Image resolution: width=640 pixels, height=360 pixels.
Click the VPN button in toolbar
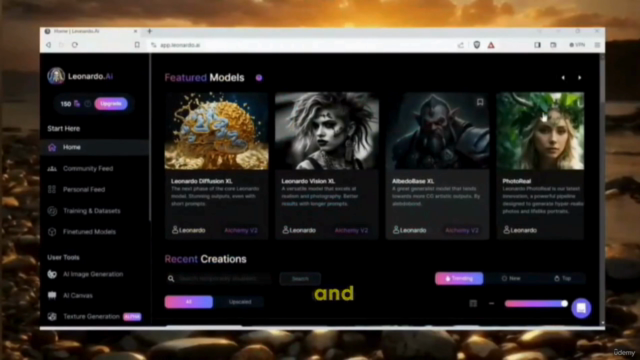[577, 45]
